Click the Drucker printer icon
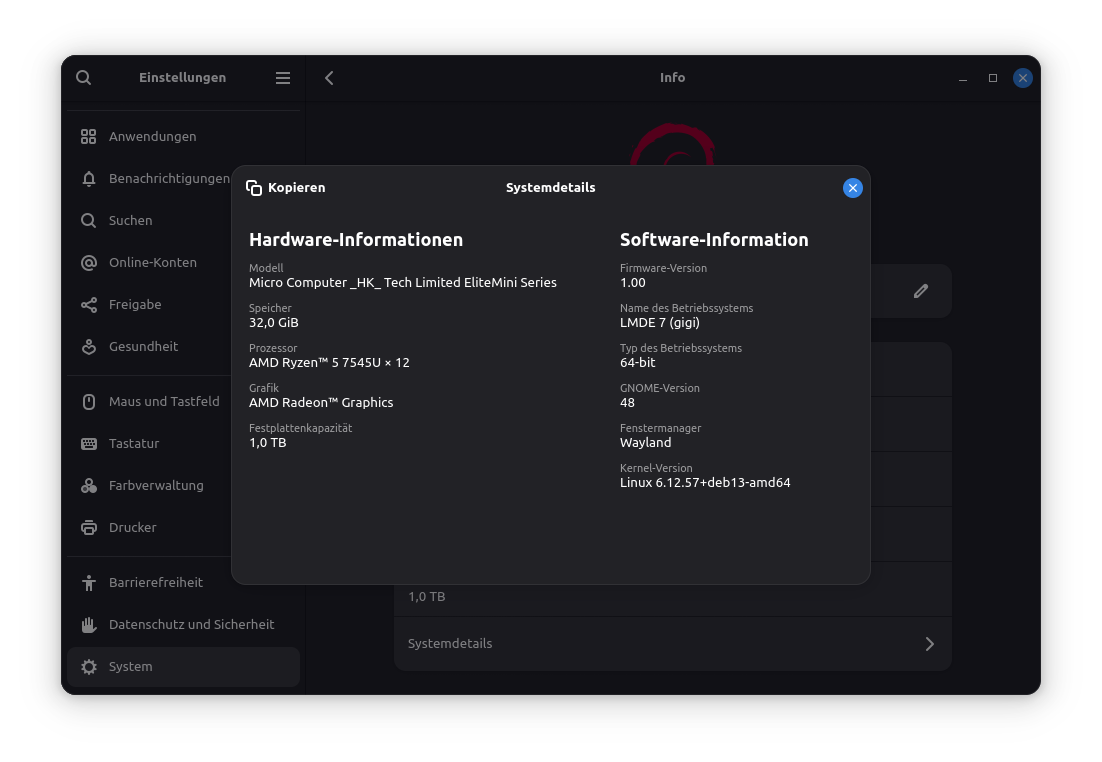 click(89, 528)
